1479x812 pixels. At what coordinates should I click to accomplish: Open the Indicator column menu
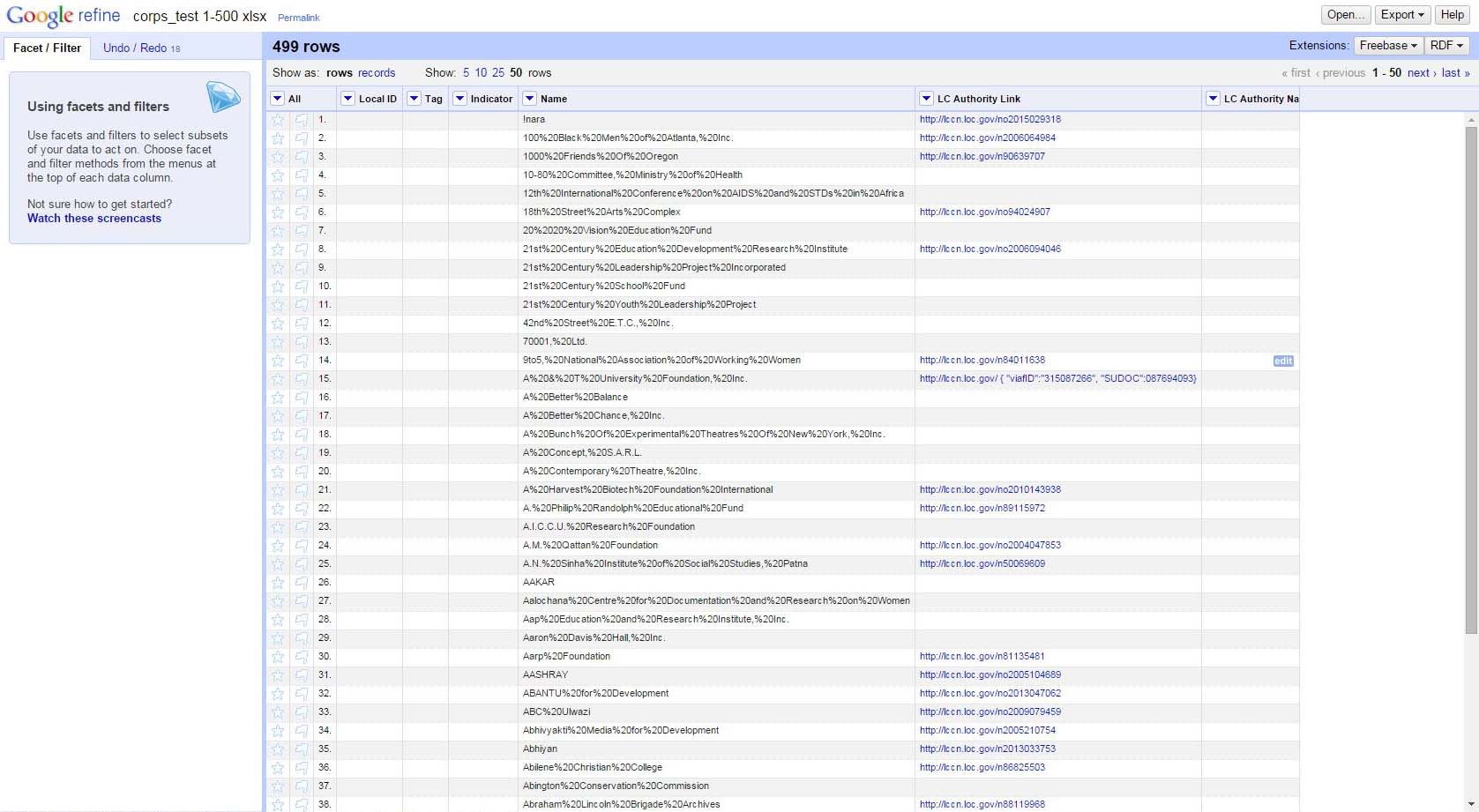459,99
